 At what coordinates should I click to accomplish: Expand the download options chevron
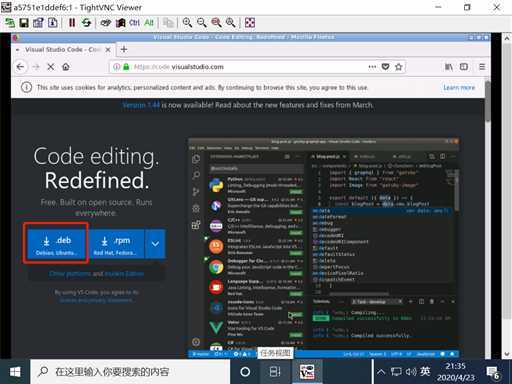[x=155, y=244]
